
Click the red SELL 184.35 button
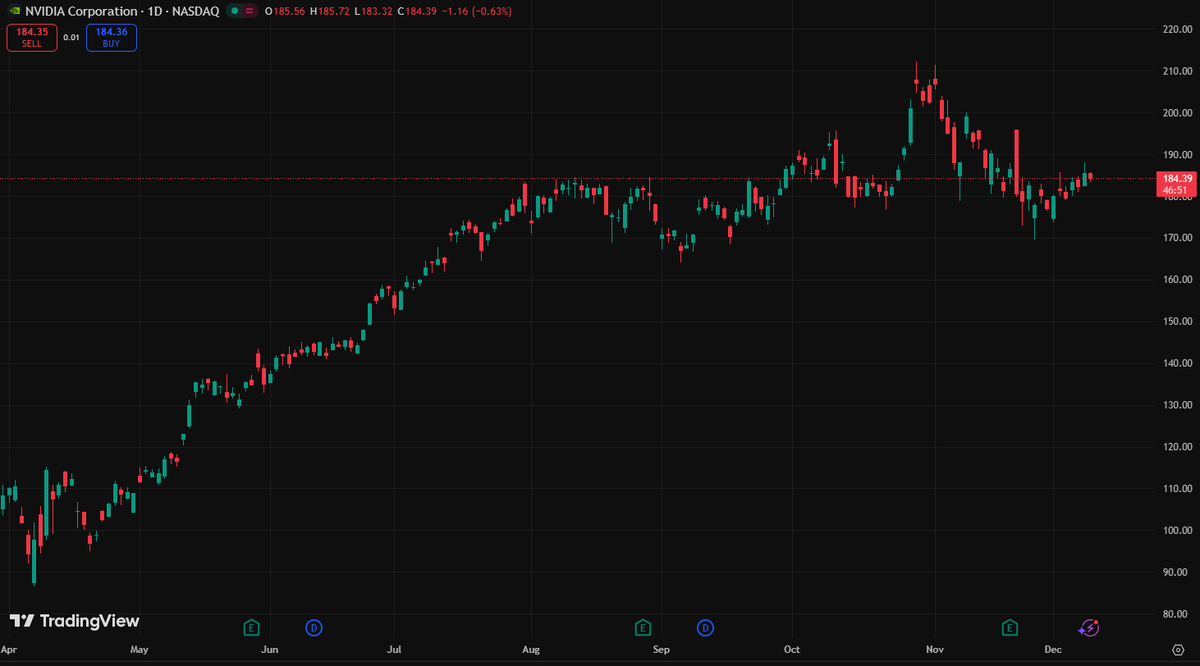coord(31,38)
